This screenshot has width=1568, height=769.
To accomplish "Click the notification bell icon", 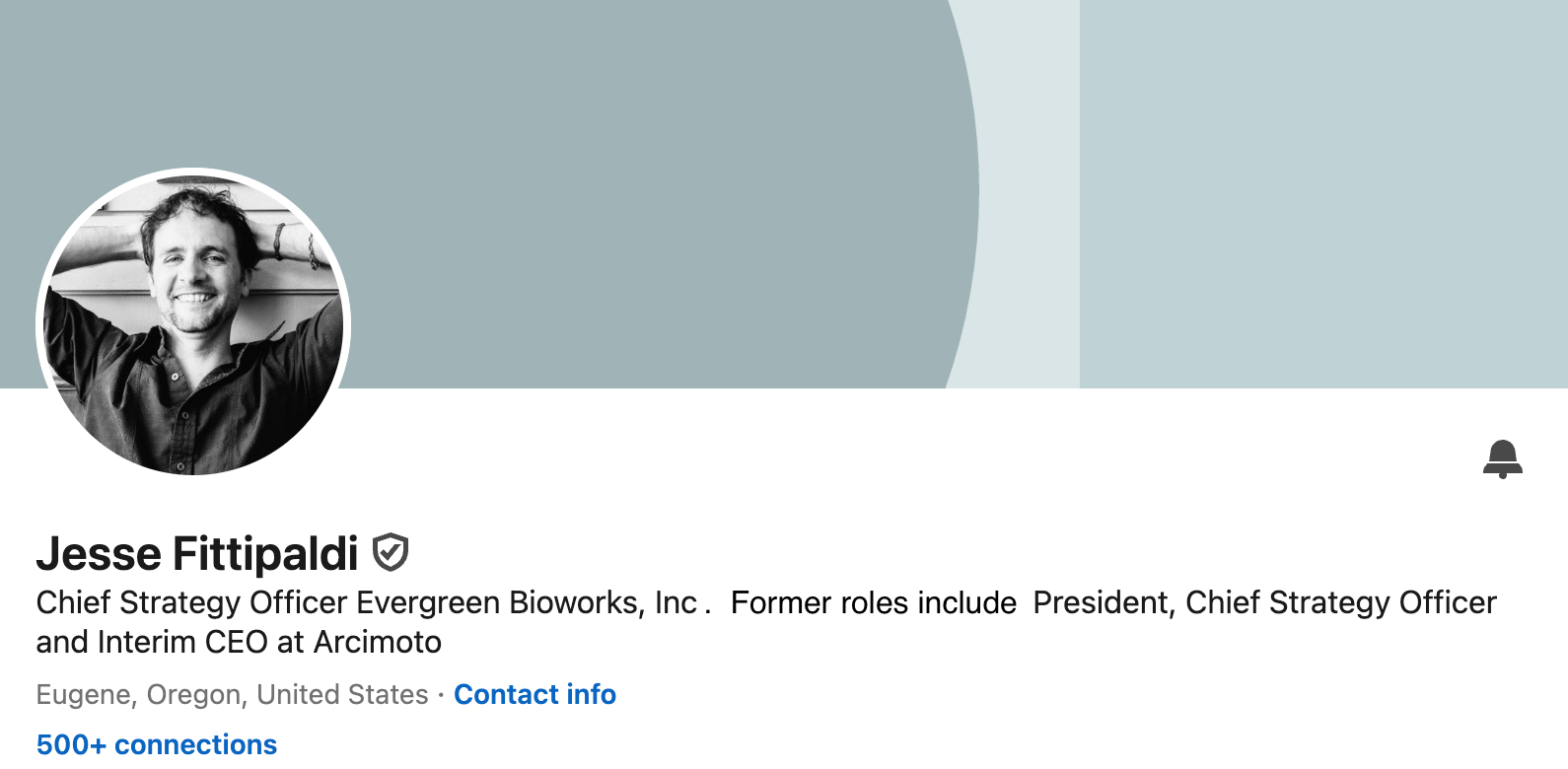I will (x=1502, y=458).
